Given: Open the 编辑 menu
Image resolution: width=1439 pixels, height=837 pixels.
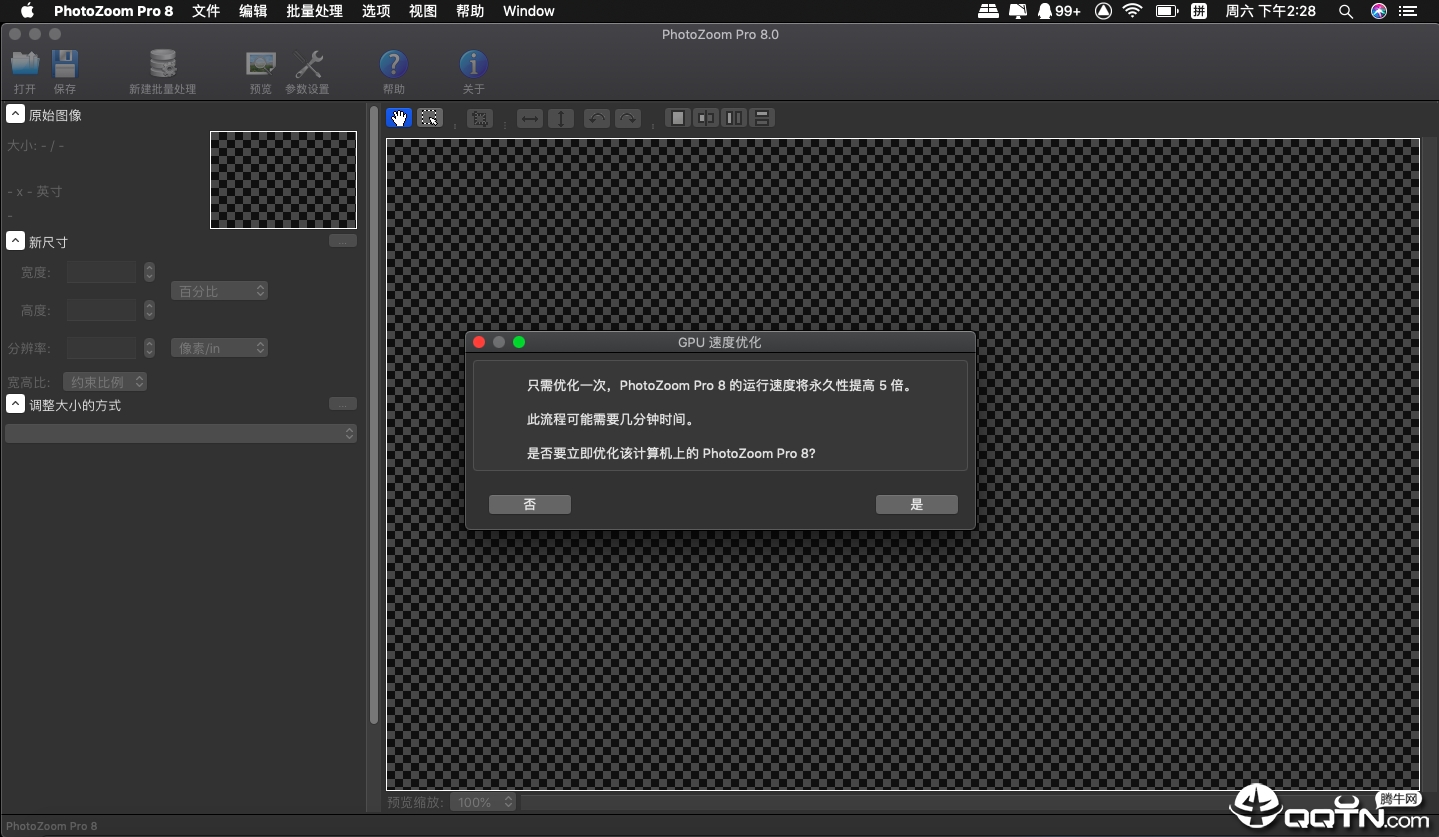Looking at the screenshot, I should pos(253,11).
